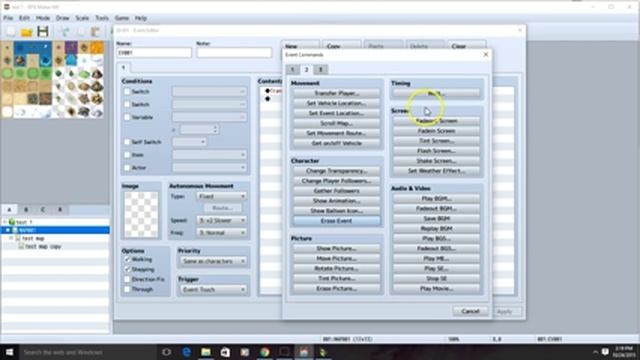Switch to Event Commands tab 1
The height and width of the screenshot is (360, 640).
point(292,69)
